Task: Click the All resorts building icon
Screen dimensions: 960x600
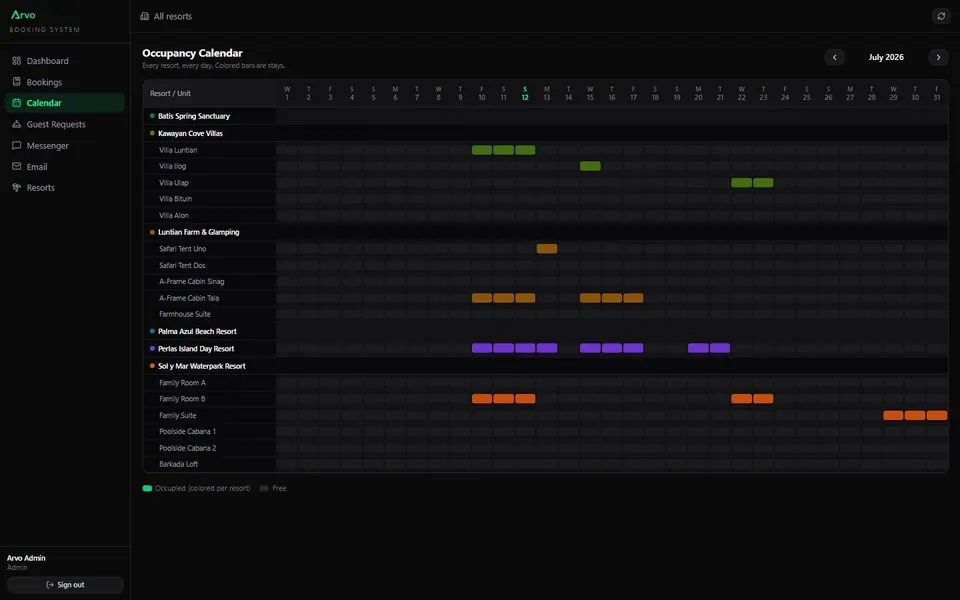Action: pos(144,17)
